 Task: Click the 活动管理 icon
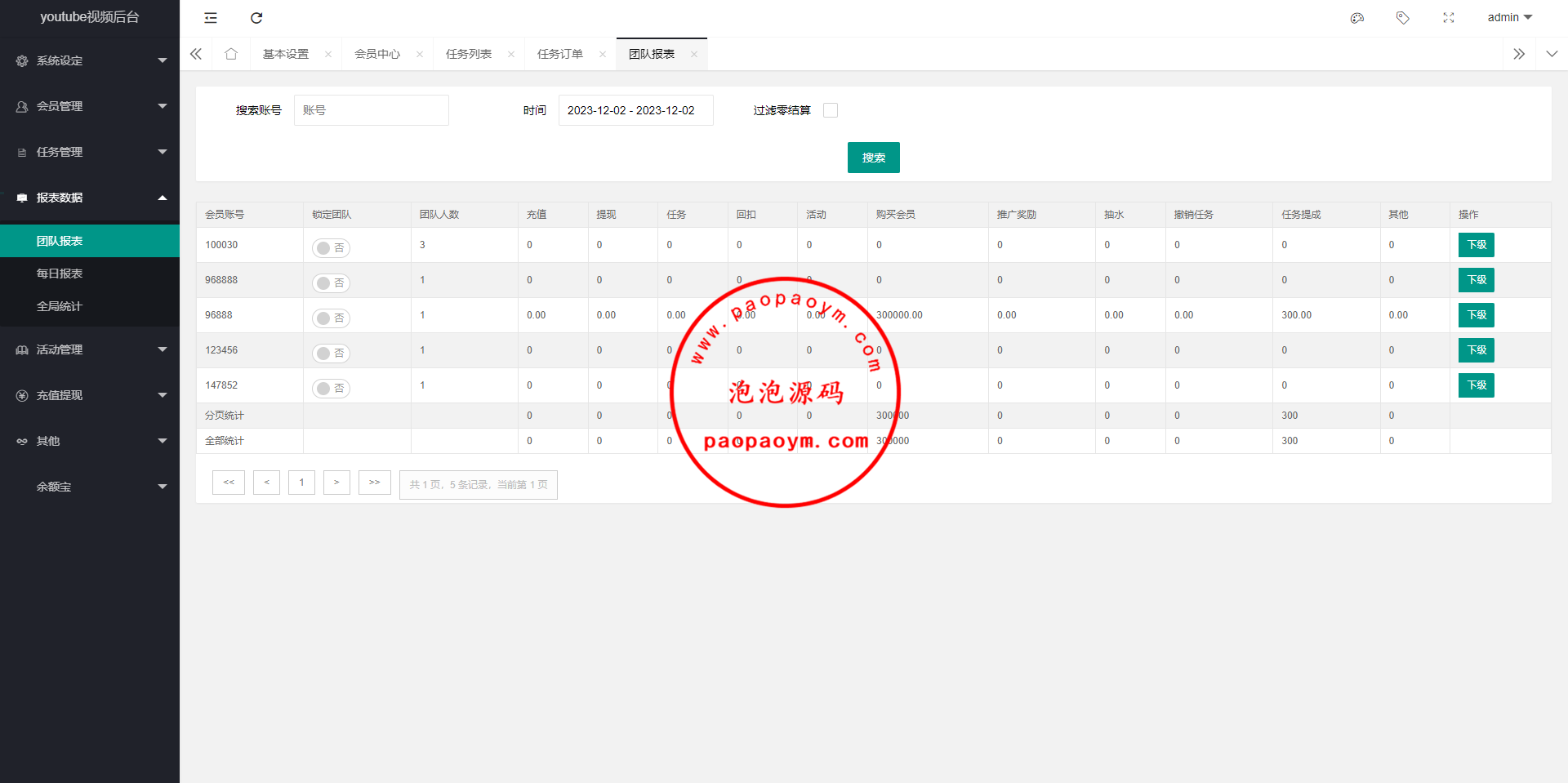22,350
